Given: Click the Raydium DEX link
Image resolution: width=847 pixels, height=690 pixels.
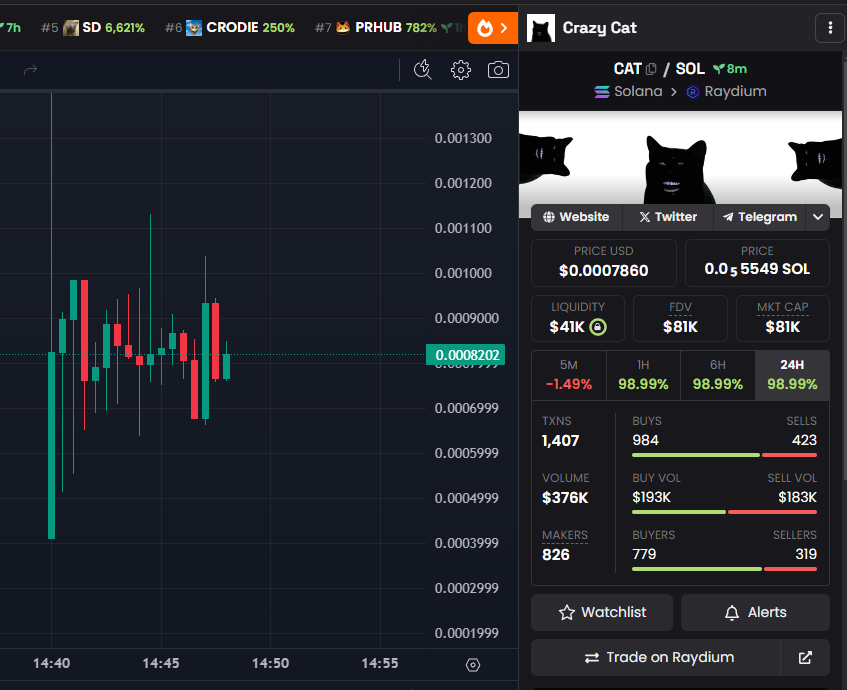Looking at the screenshot, I should click(727, 92).
